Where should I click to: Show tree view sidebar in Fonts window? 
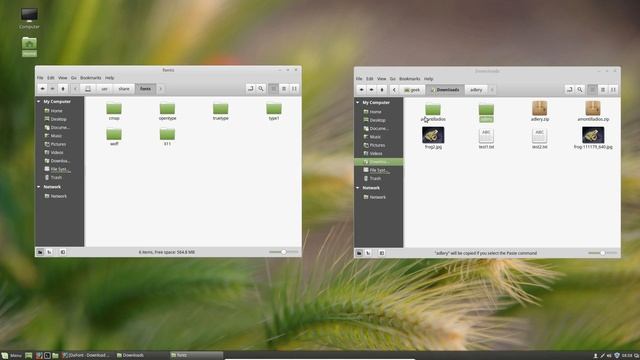click(x=49, y=252)
